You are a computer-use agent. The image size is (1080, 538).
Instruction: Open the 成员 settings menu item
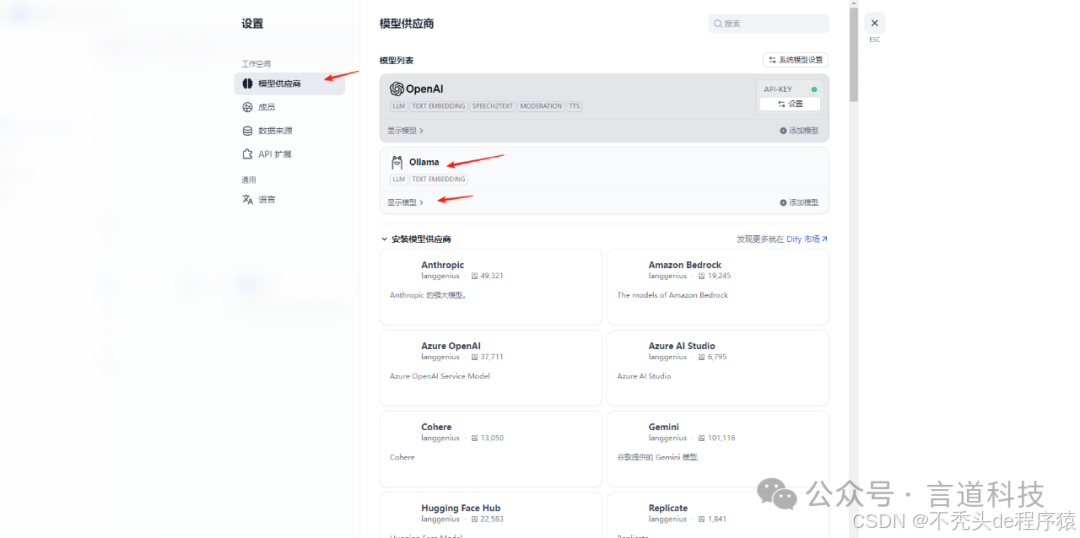[x=289, y=107]
